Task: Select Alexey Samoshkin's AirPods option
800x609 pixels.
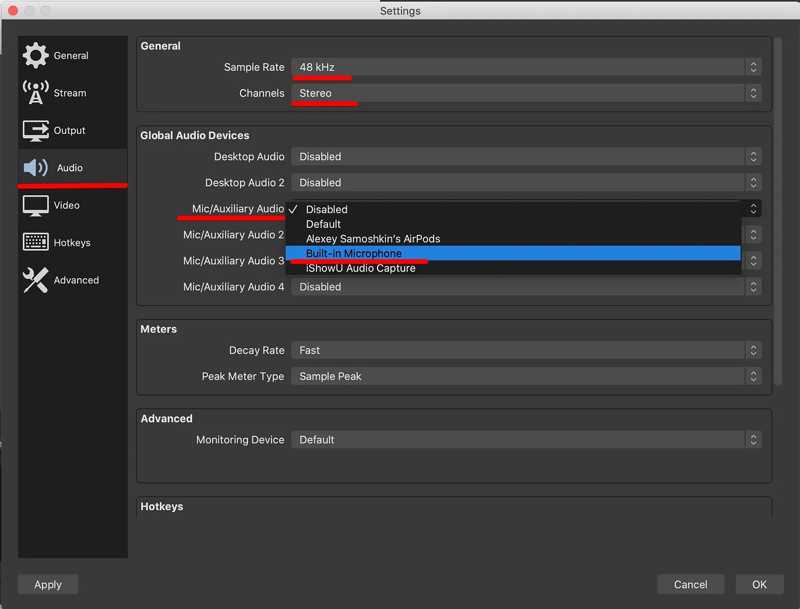Action: tap(372, 239)
